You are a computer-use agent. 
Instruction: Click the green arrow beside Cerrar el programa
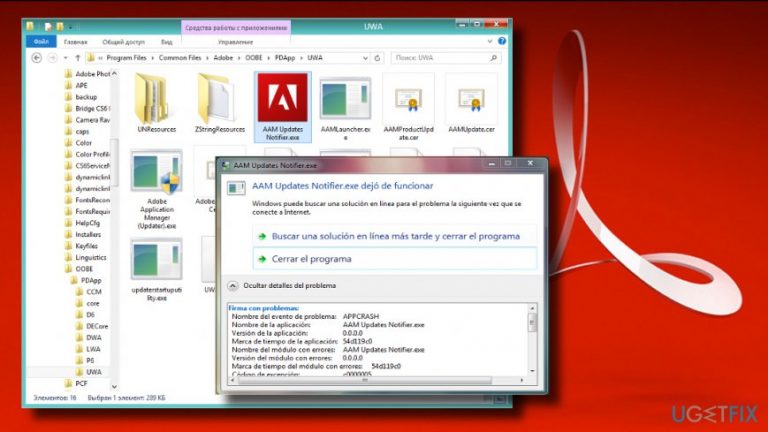[262, 259]
